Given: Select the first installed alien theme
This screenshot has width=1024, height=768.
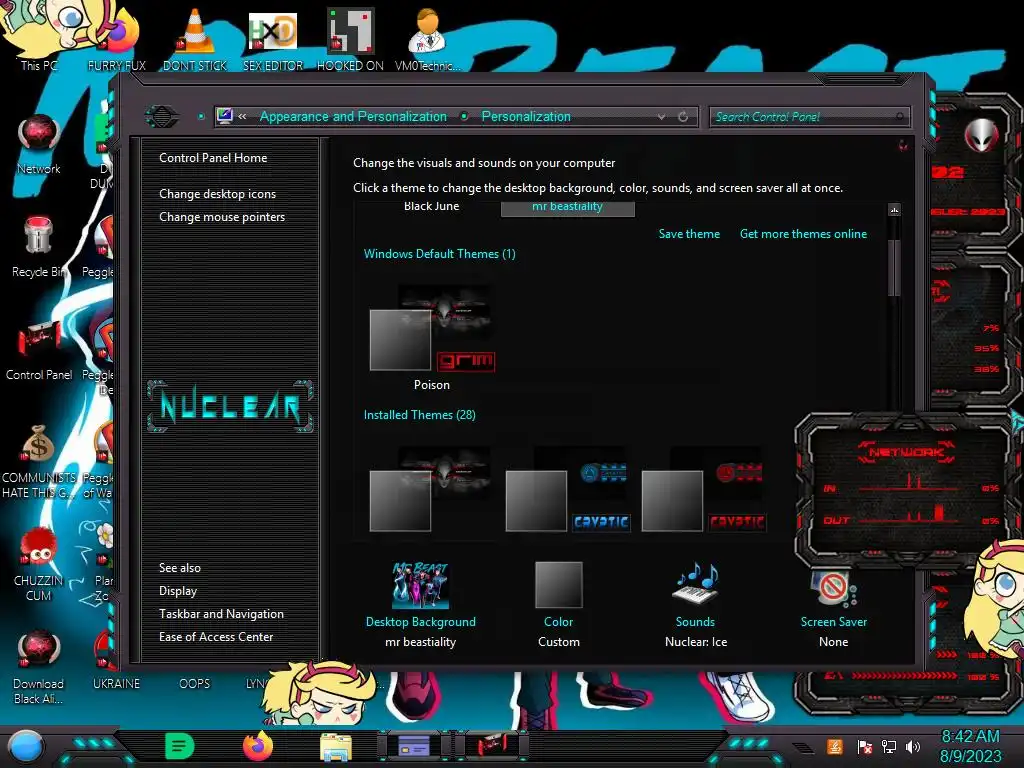Looking at the screenshot, I should (430, 489).
